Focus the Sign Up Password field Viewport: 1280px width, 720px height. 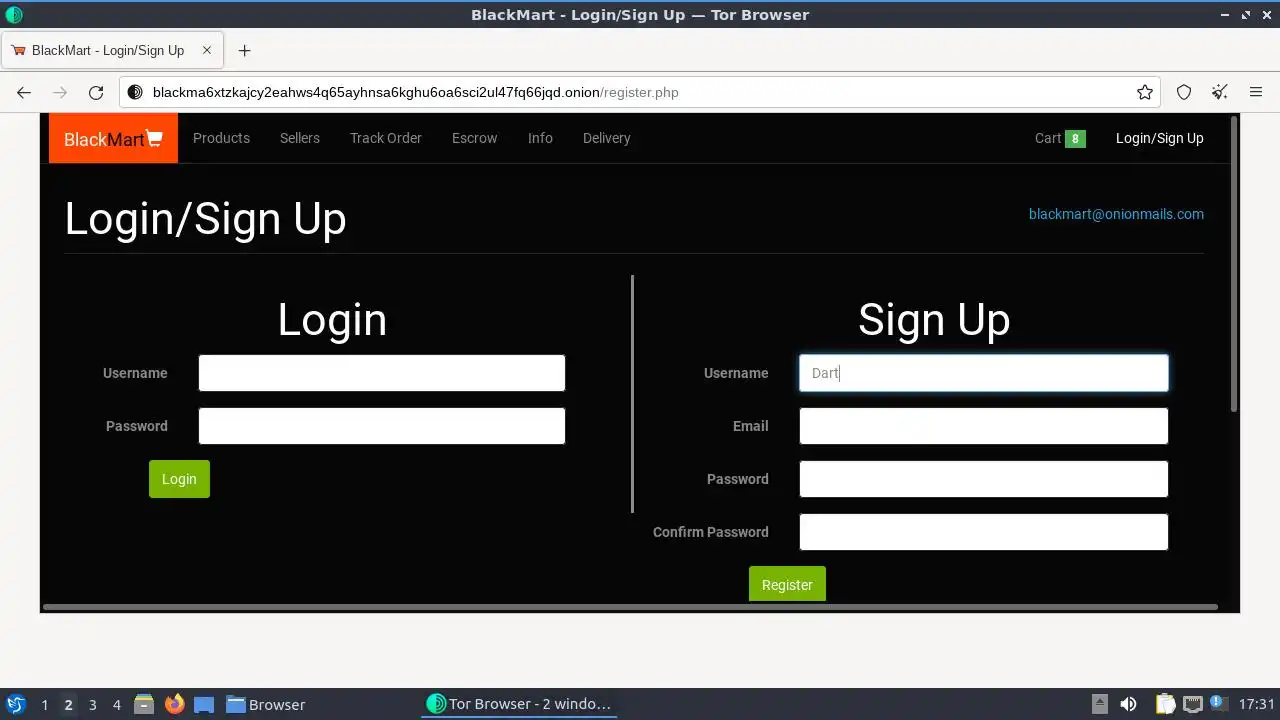[x=984, y=479]
